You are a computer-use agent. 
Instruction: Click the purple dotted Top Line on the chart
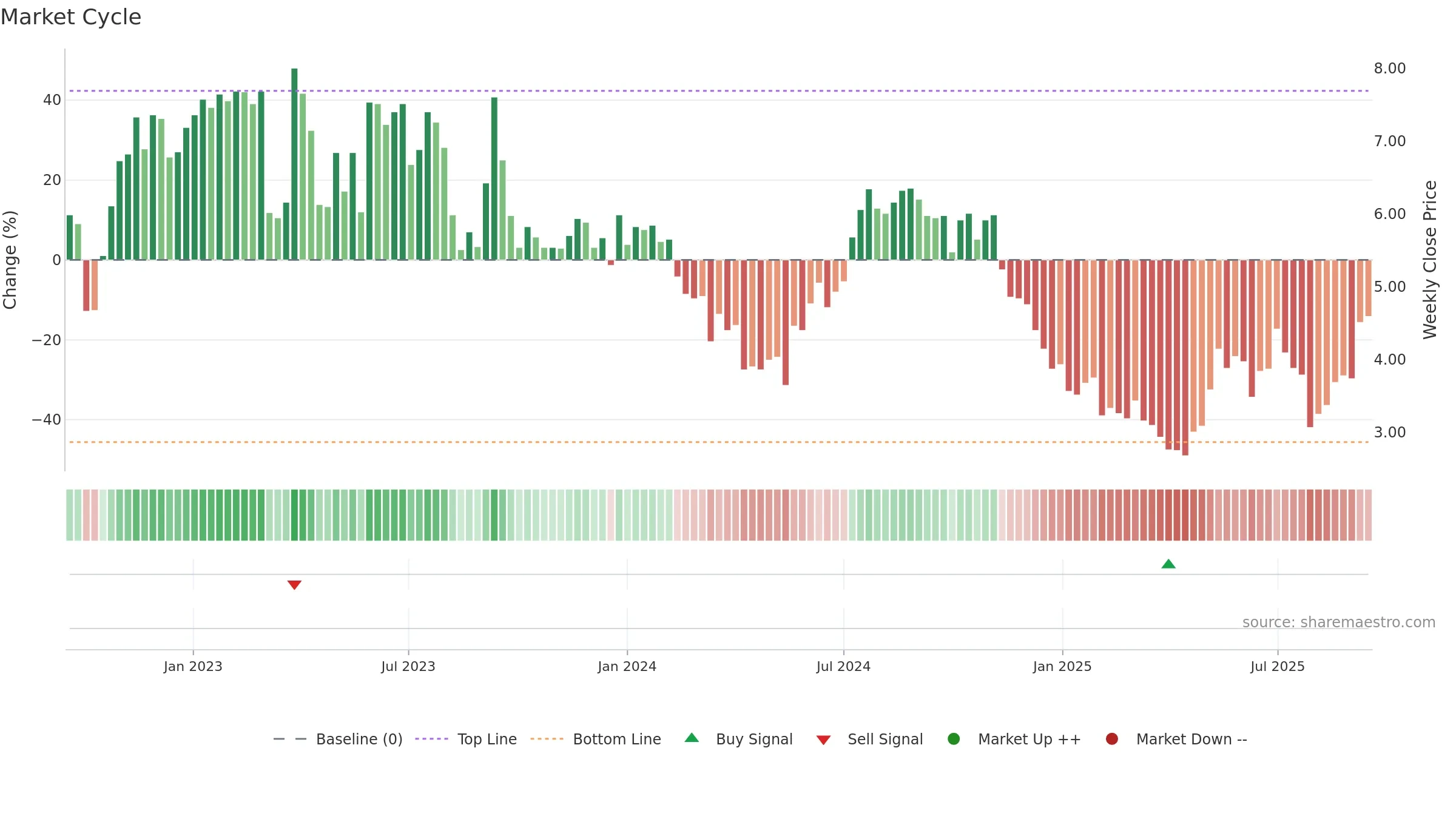[x=719, y=91]
